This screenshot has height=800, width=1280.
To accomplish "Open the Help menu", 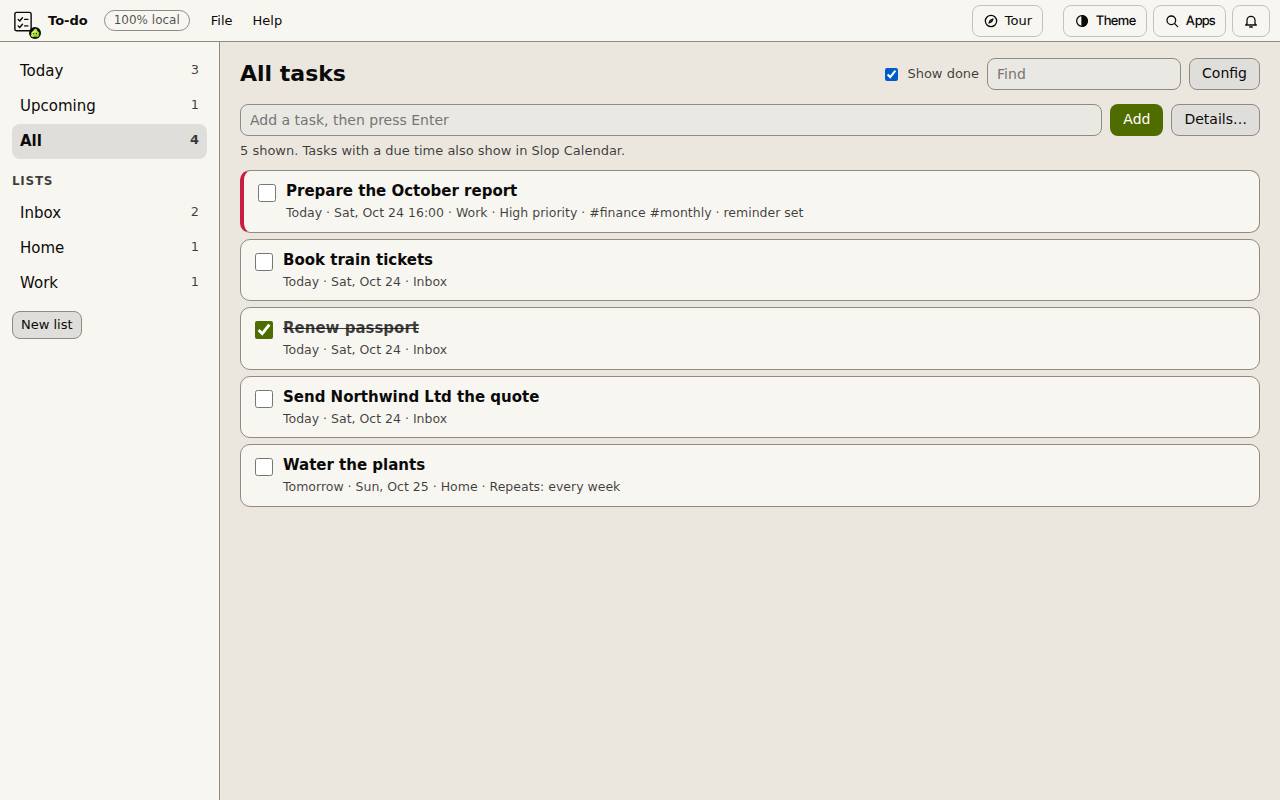I will pos(267,21).
